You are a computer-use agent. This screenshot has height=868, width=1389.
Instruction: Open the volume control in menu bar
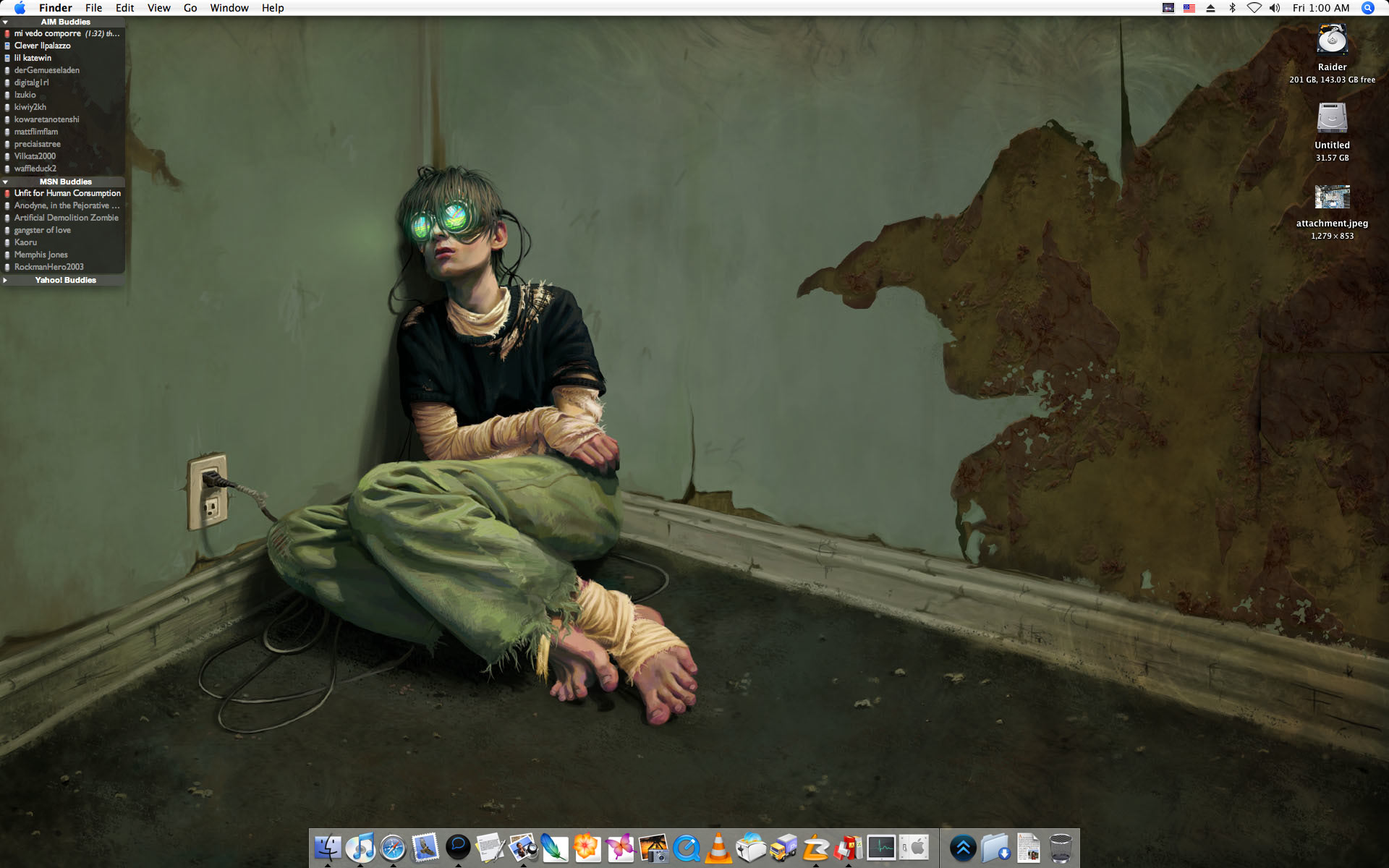[x=1275, y=8]
